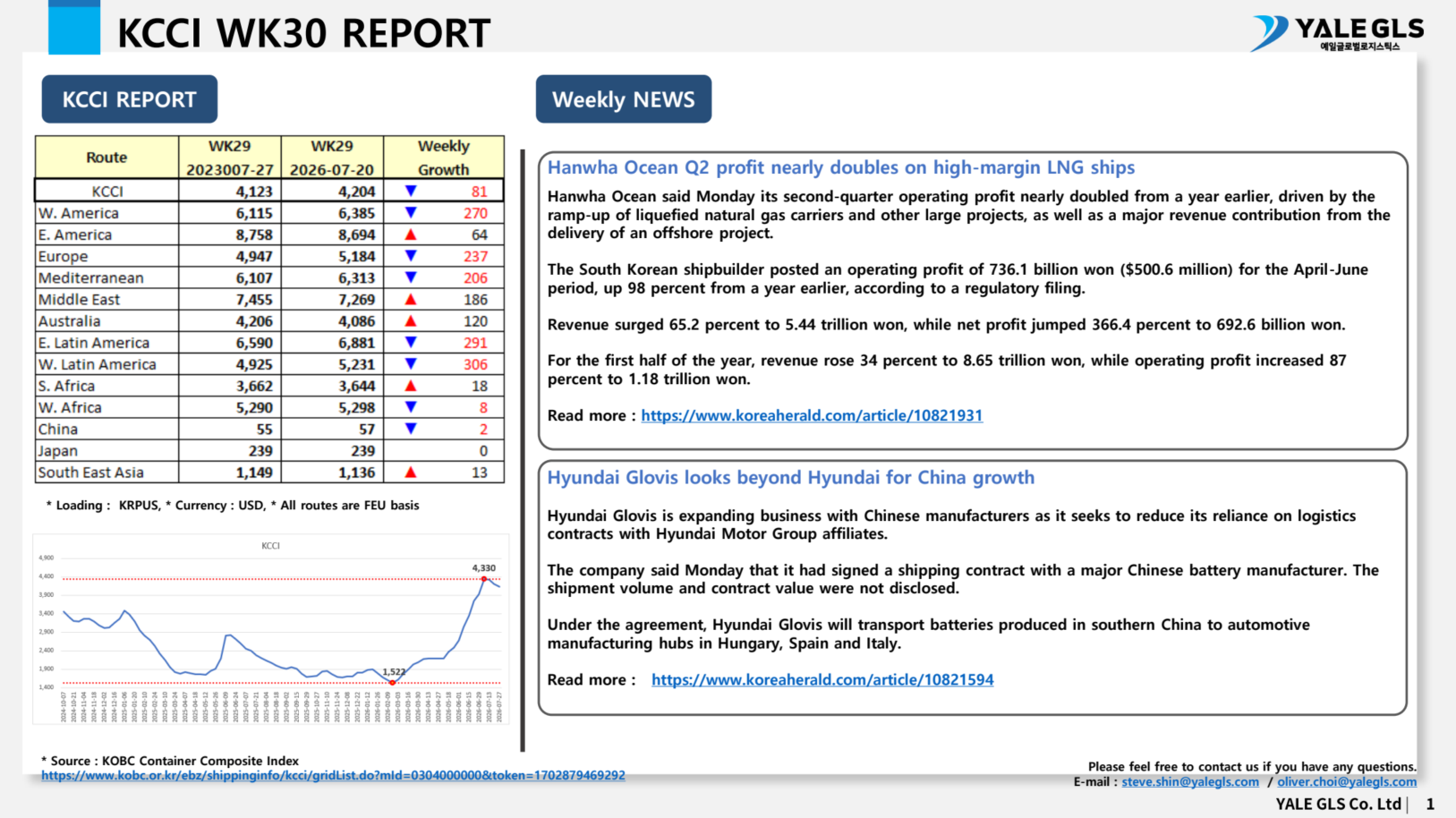Image resolution: width=1456 pixels, height=818 pixels.
Task: Click the blue down arrow in the KCCI row
Action: tap(411, 191)
